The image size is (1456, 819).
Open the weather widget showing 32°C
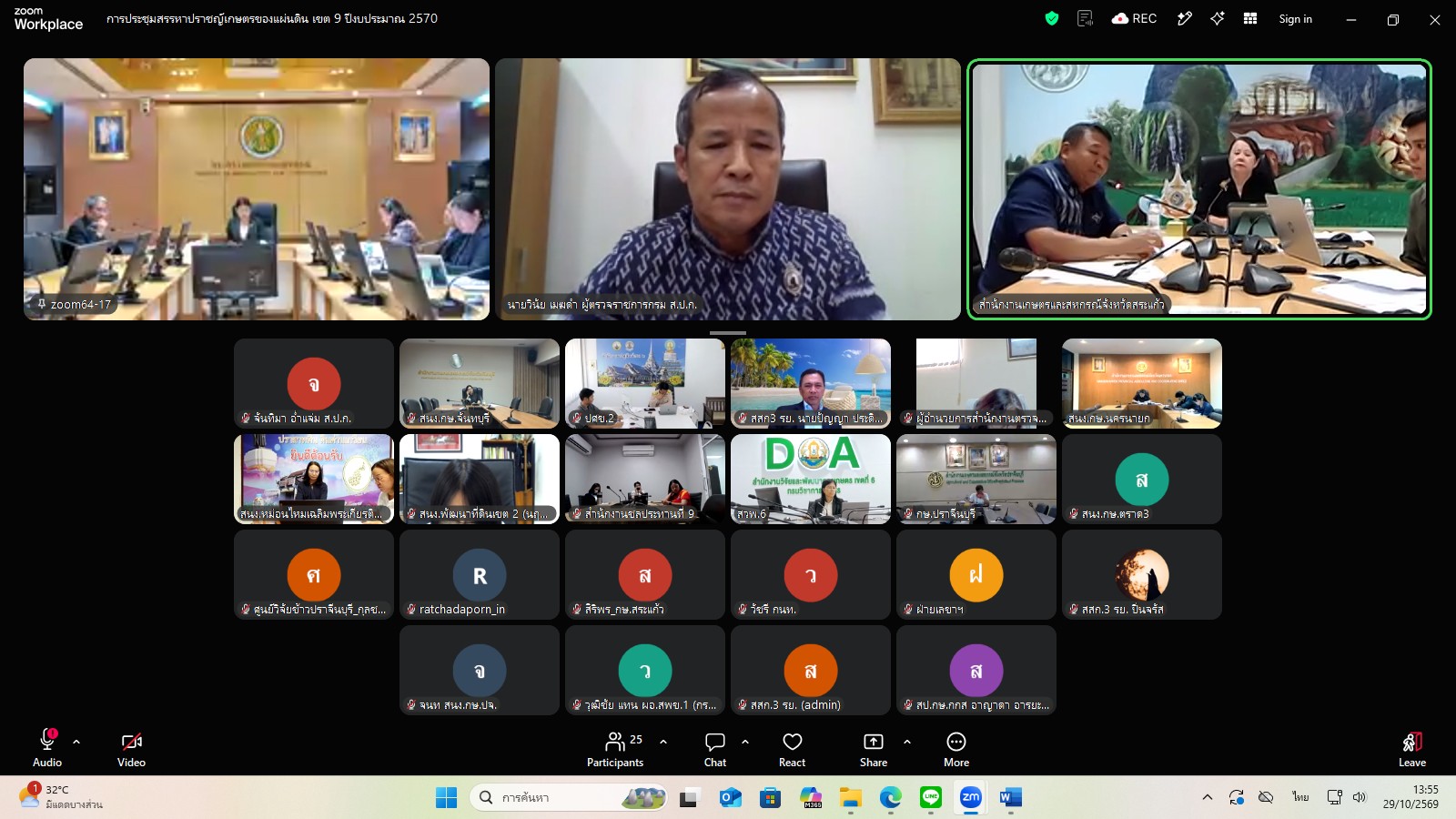tap(62, 797)
